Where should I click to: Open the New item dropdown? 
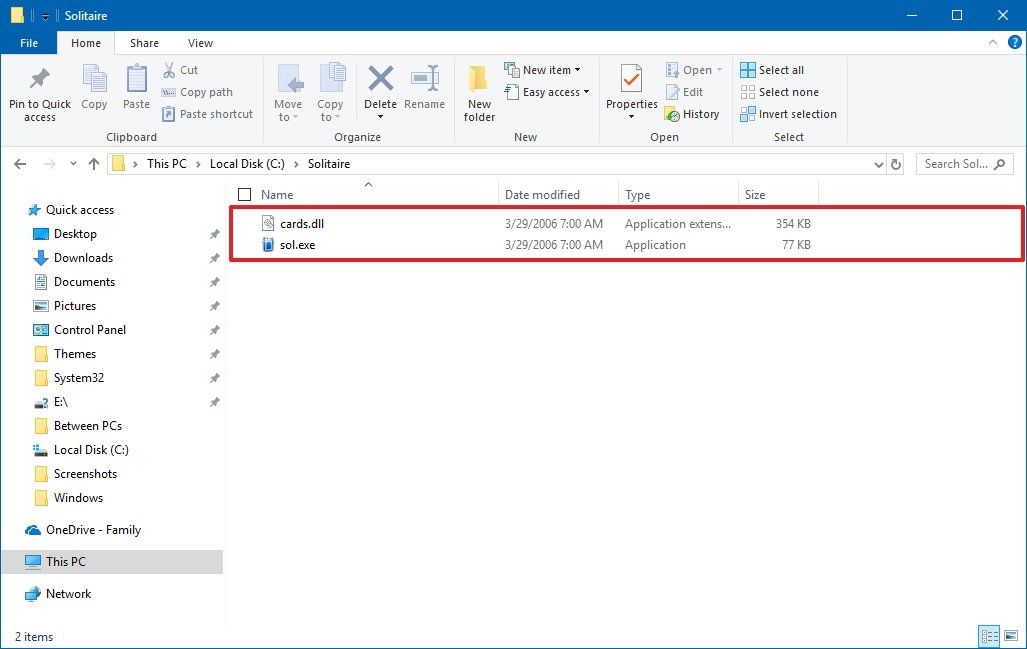click(545, 69)
